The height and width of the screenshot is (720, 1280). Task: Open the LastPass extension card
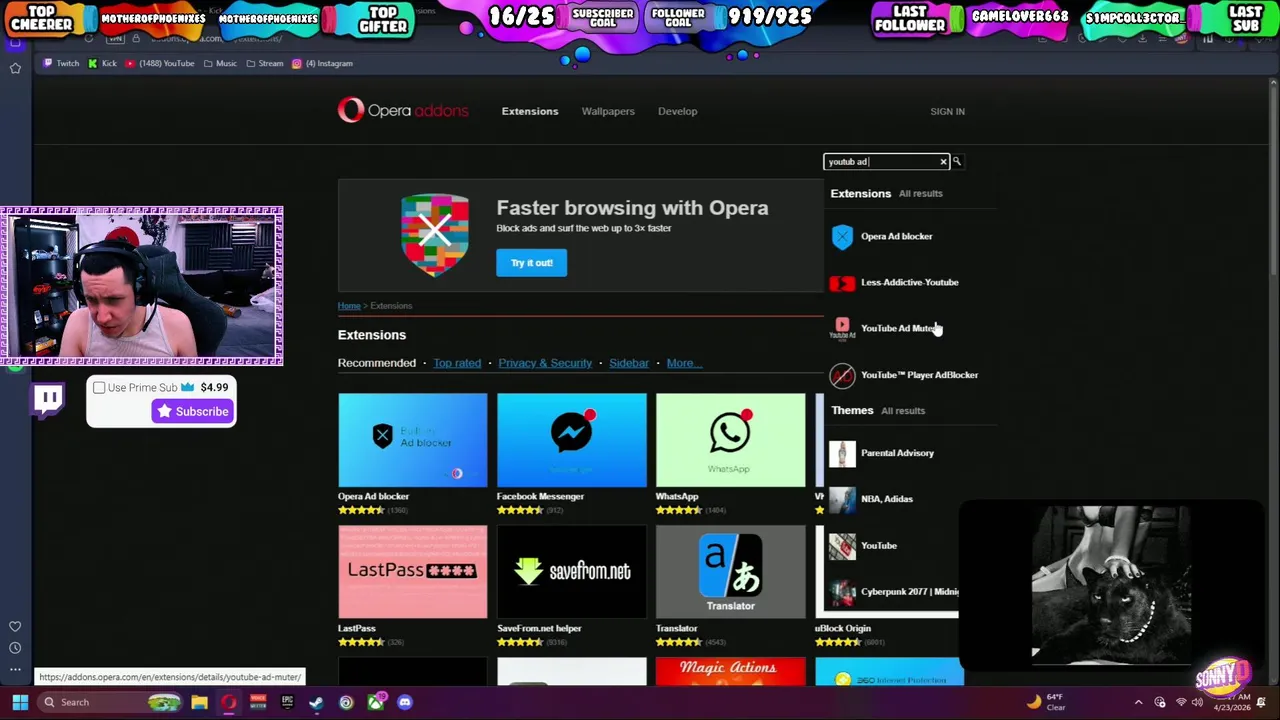coord(413,586)
